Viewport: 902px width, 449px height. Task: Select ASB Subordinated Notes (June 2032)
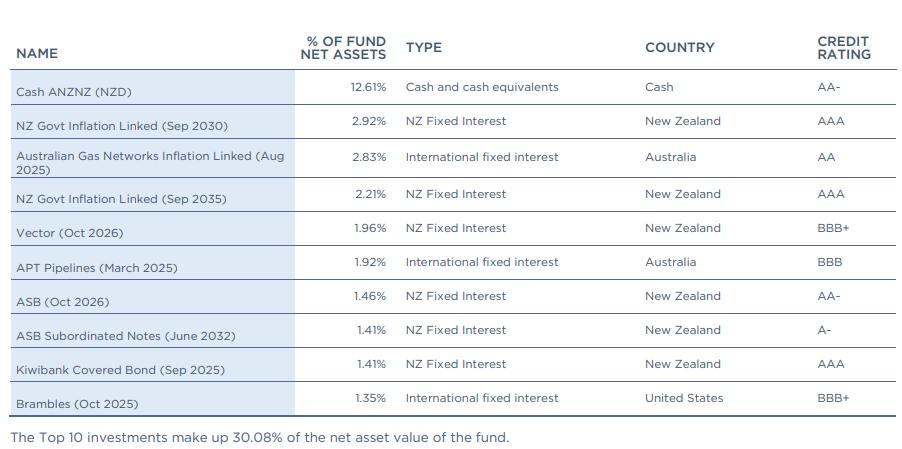click(x=126, y=336)
